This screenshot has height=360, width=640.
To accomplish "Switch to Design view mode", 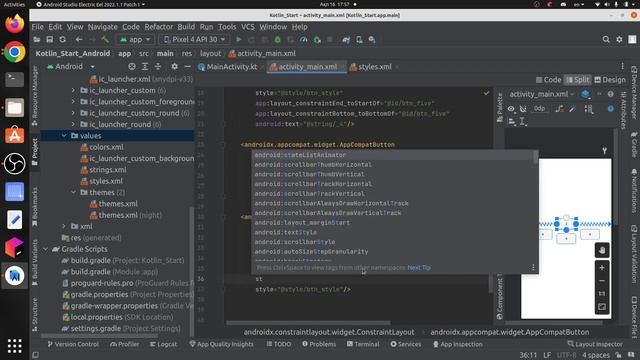I will (610, 80).
